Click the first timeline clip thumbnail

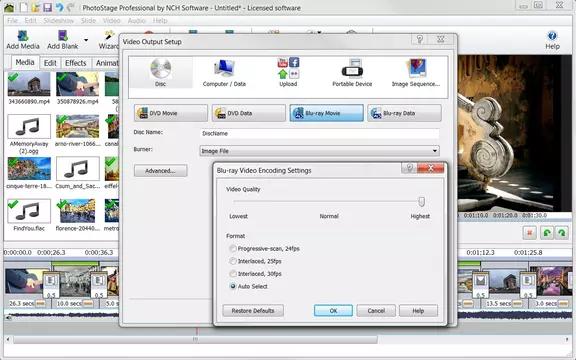(24, 281)
